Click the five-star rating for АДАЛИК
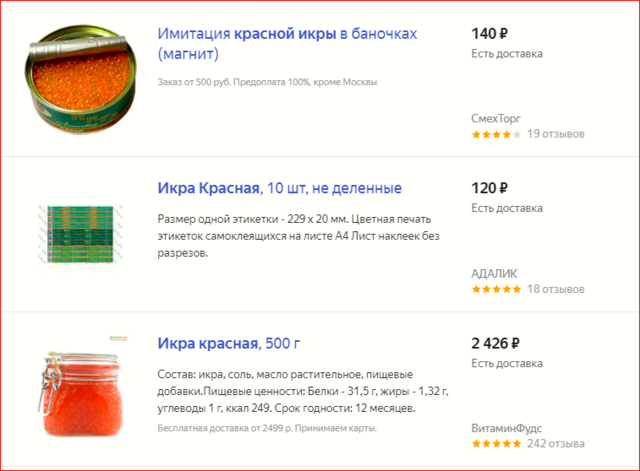Screen dimensions: 640x471 pyautogui.click(x=496, y=290)
